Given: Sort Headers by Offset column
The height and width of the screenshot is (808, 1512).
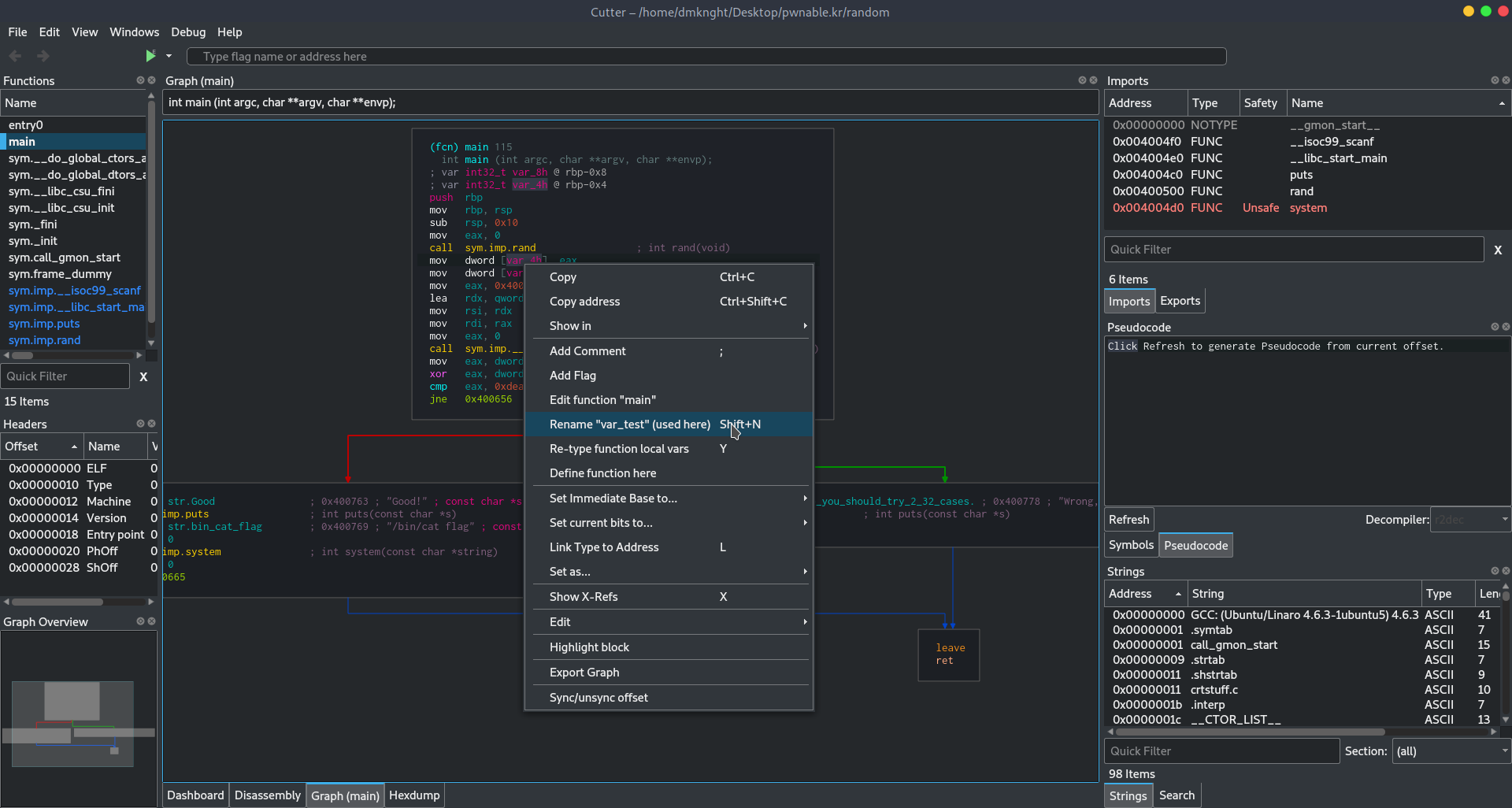Looking at the screenshot, I should (x=41, y=447).
